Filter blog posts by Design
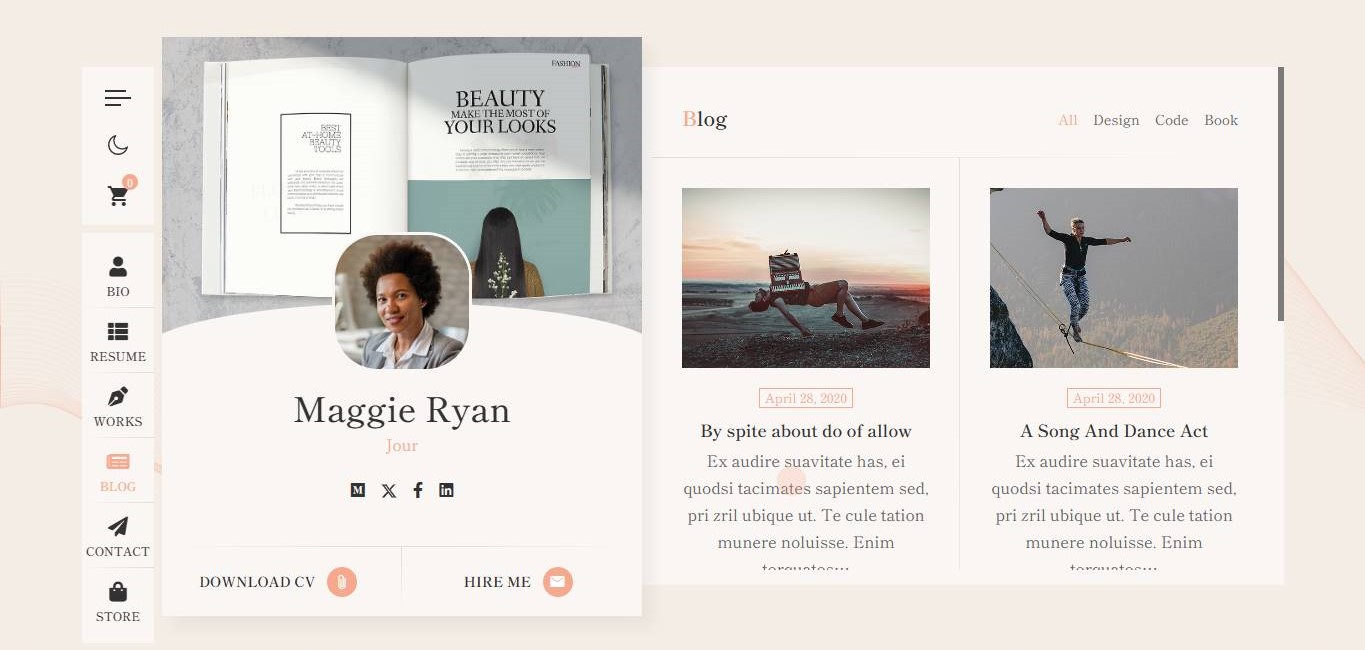 [1116, 120]
